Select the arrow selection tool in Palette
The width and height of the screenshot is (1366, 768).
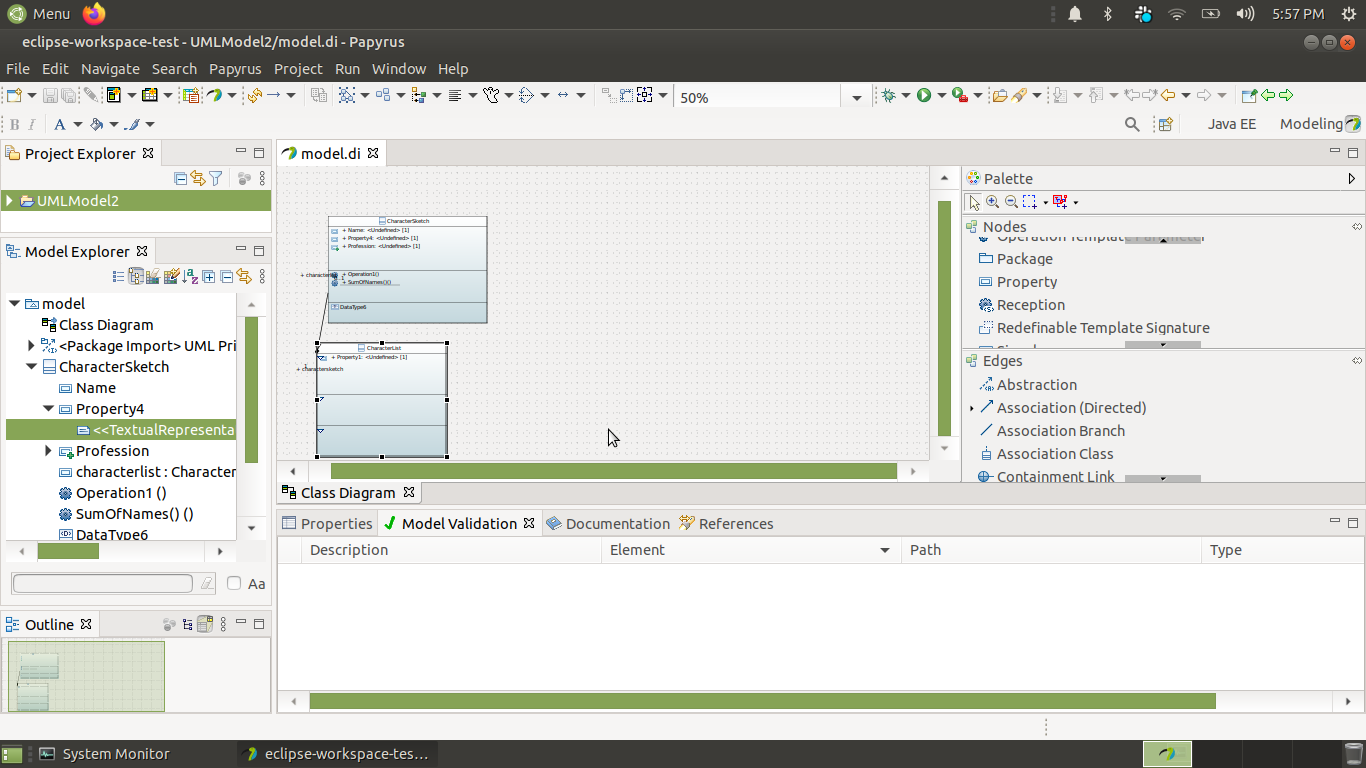tap(974, 202)
